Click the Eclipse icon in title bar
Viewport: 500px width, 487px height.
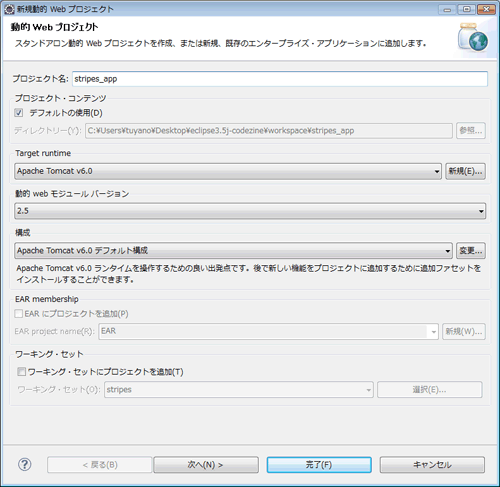click(9, 9)
